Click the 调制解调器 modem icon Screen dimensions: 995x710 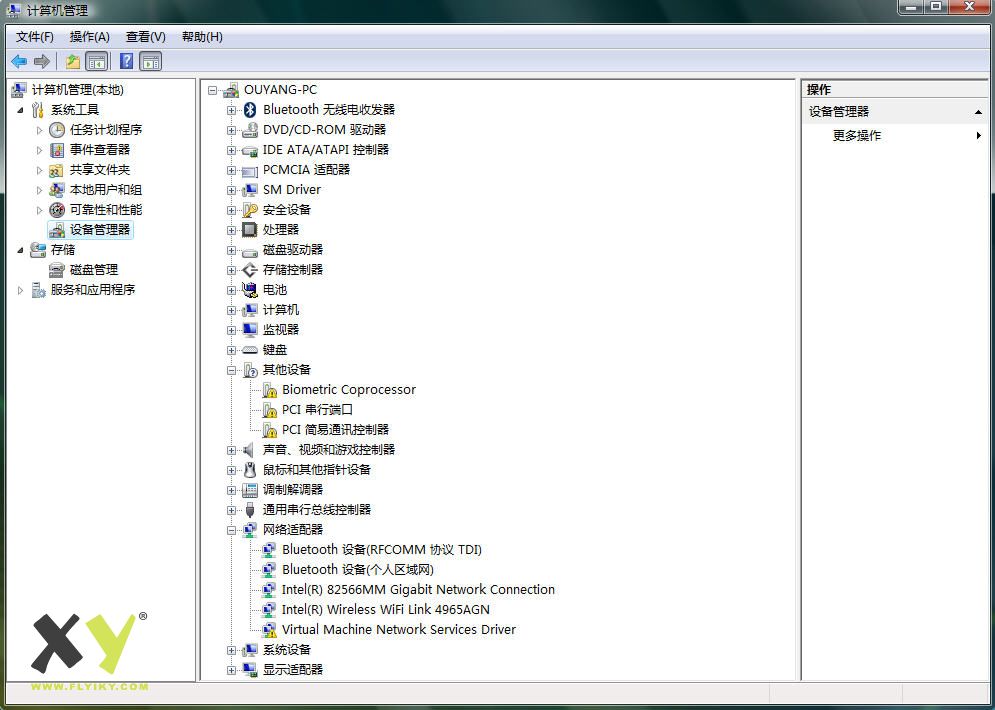click(x=250, y=490)
